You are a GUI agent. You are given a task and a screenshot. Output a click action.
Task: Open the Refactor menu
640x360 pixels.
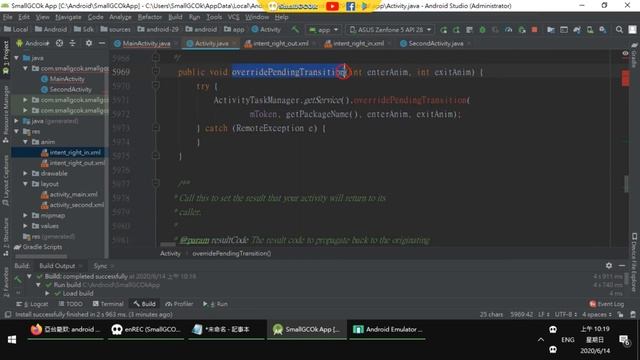point(150,17)
